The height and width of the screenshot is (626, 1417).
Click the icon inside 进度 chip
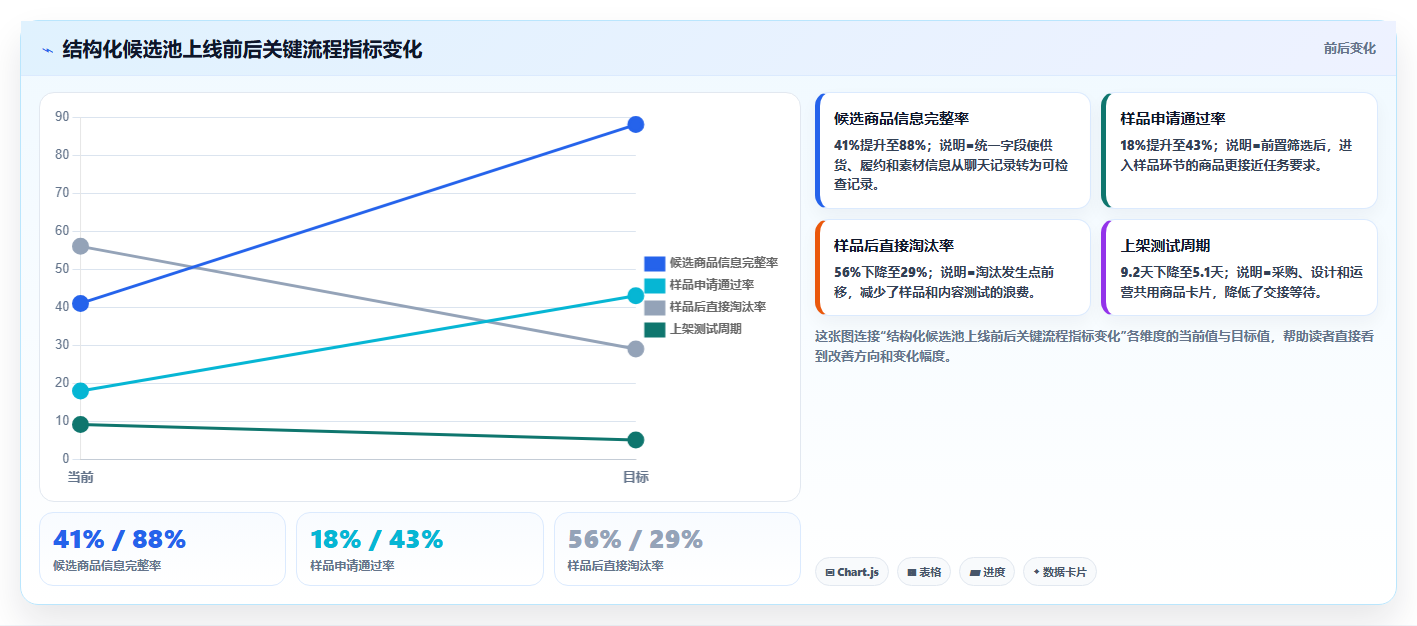[x=975, y=573]
